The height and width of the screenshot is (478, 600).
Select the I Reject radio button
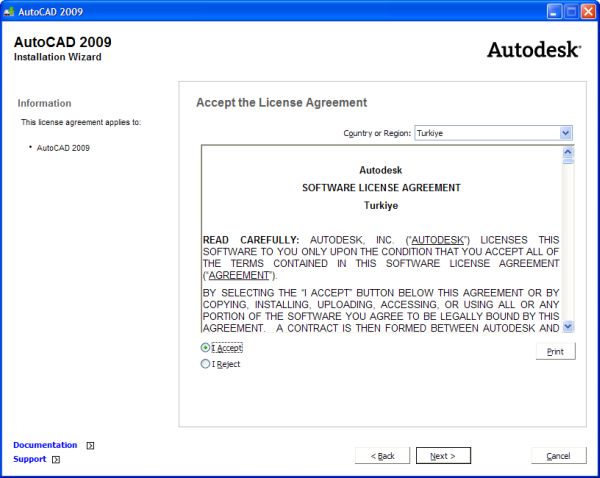tap(205, 364)
